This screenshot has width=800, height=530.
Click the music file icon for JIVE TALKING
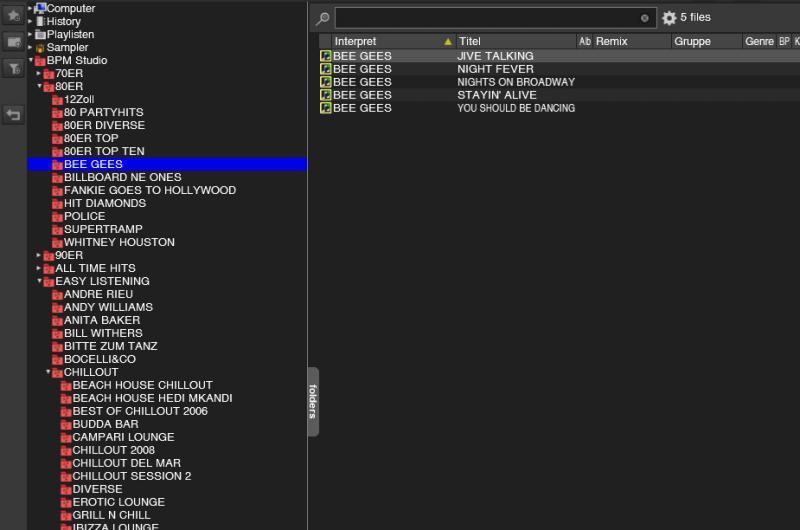326,56
